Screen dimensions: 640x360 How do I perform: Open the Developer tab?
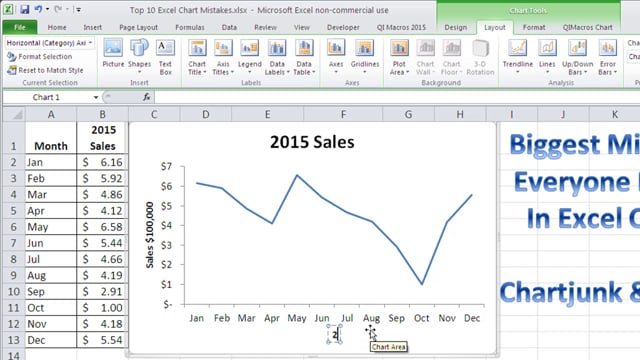tap(343, 27)
